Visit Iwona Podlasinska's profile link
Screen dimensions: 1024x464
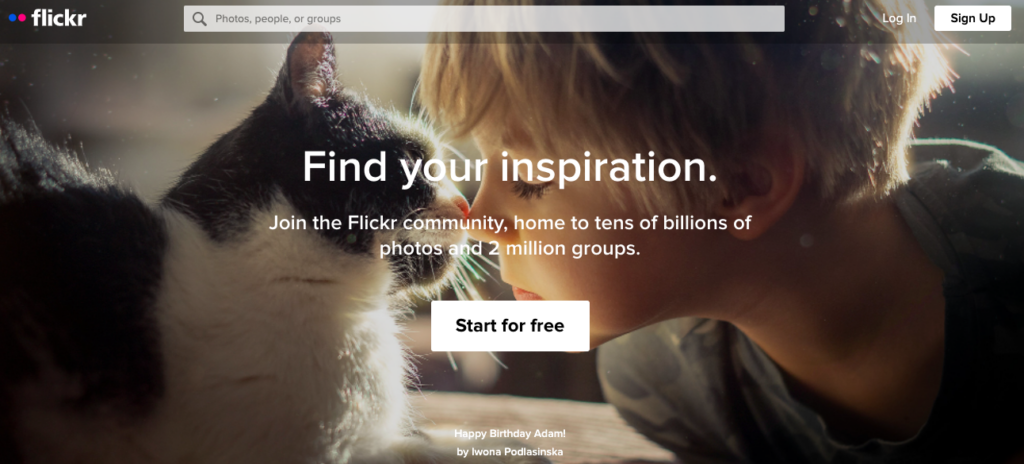(x=517, y=452)
